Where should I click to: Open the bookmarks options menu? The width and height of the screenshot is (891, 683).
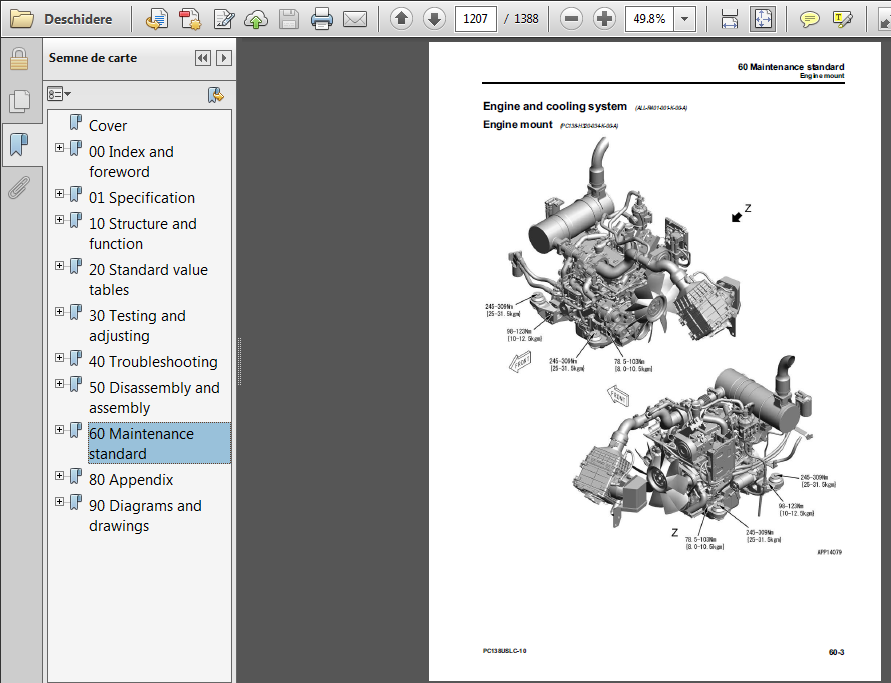click(59, 94)
